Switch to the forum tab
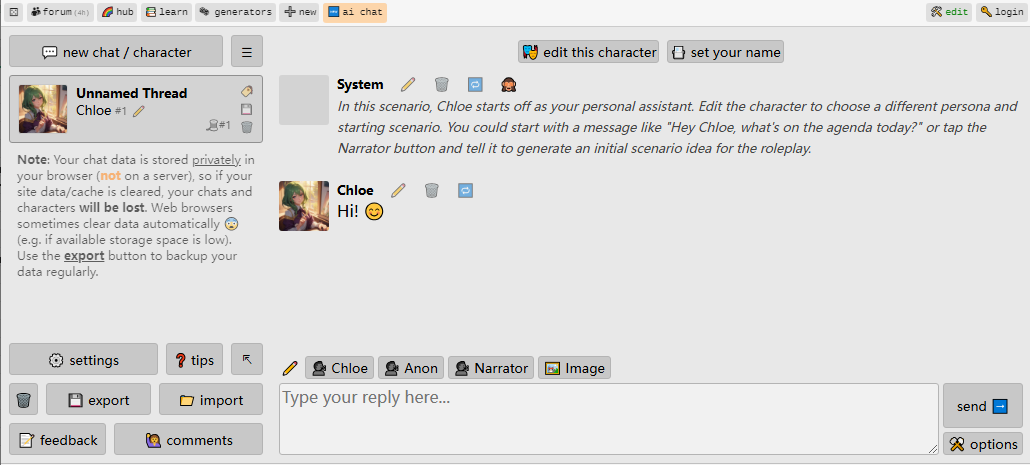The image size is (1030, 465). (60, 12)
